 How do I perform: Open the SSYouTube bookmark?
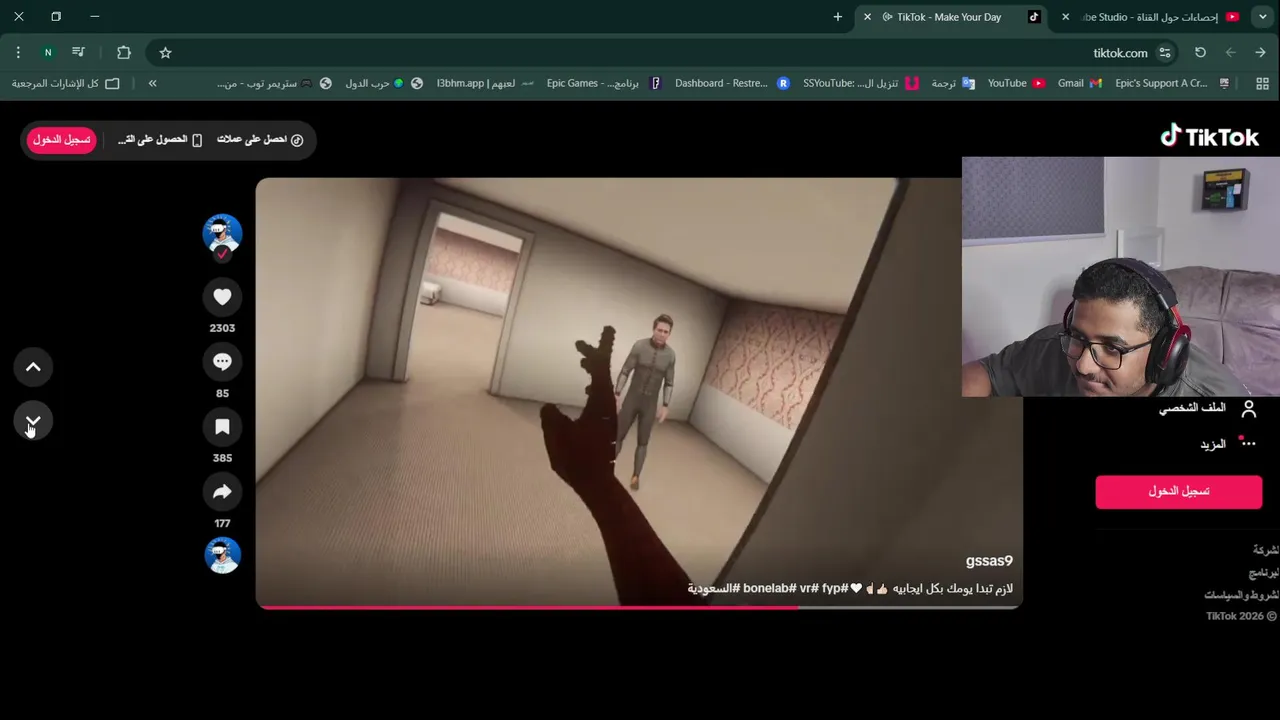[861, 84]
